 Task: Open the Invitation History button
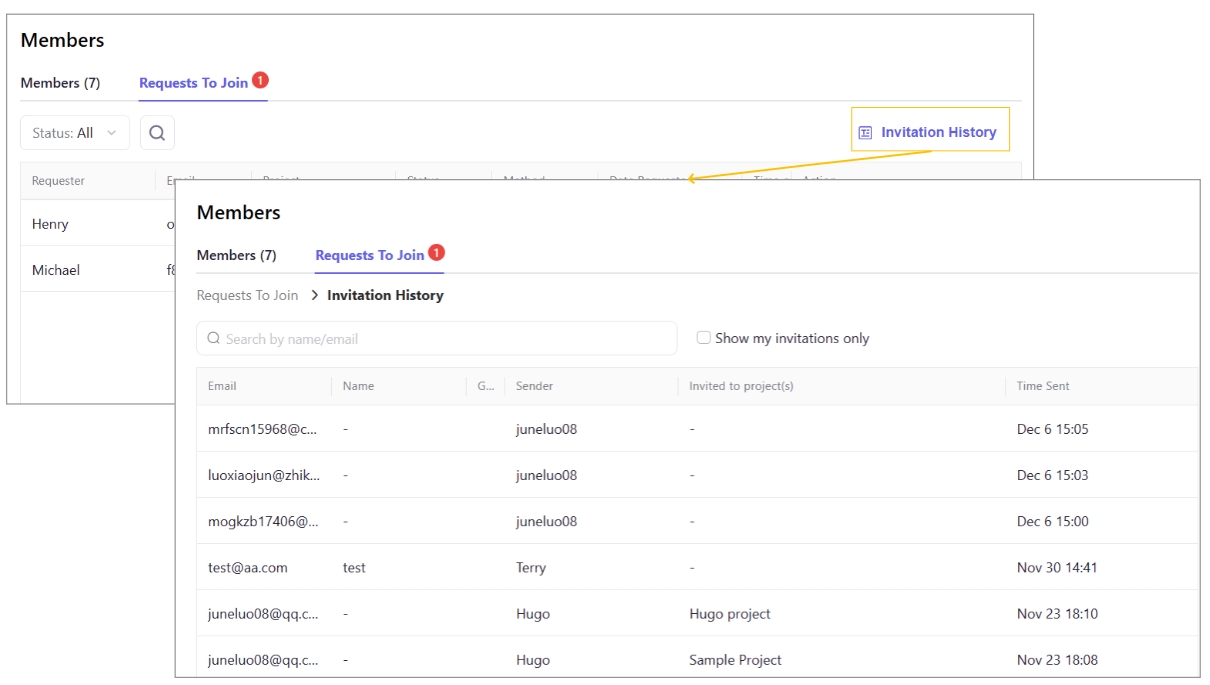(930, 132)
